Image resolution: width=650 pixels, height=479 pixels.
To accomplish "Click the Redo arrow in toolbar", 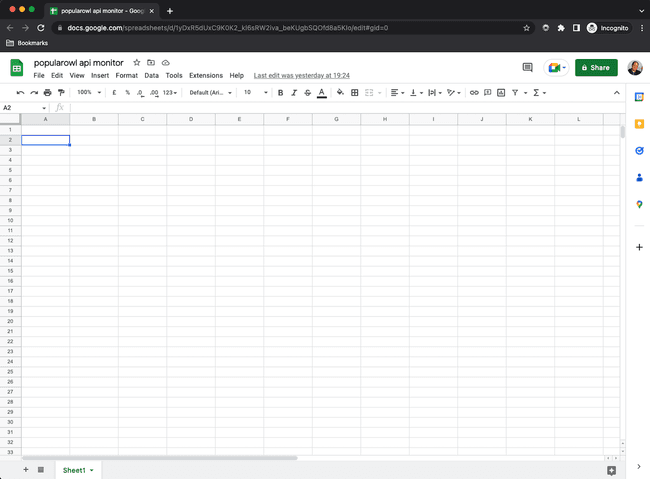I will click(34, 92).
